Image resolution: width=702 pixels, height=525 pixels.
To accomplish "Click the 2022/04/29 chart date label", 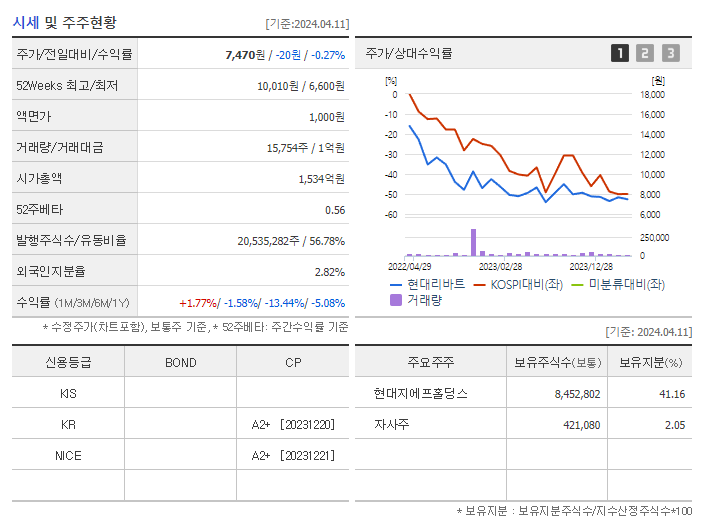I will click(x=410, y=266).
